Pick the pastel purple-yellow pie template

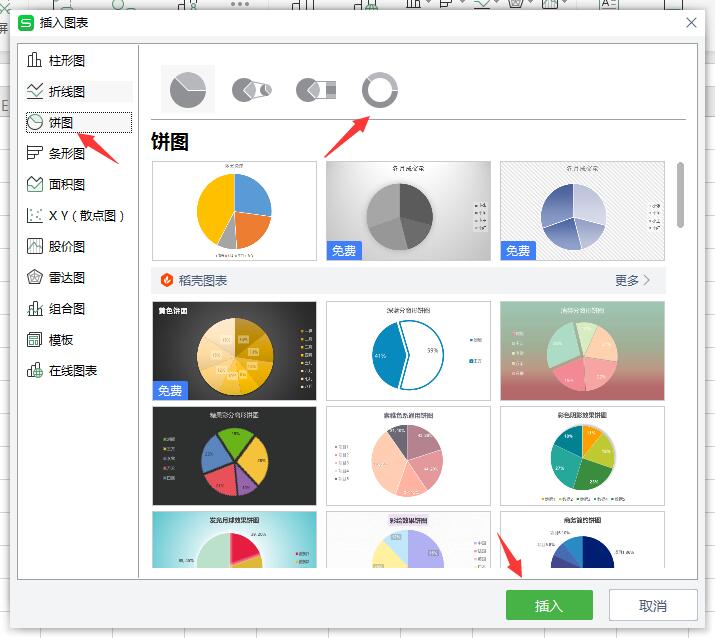point(409,539)
